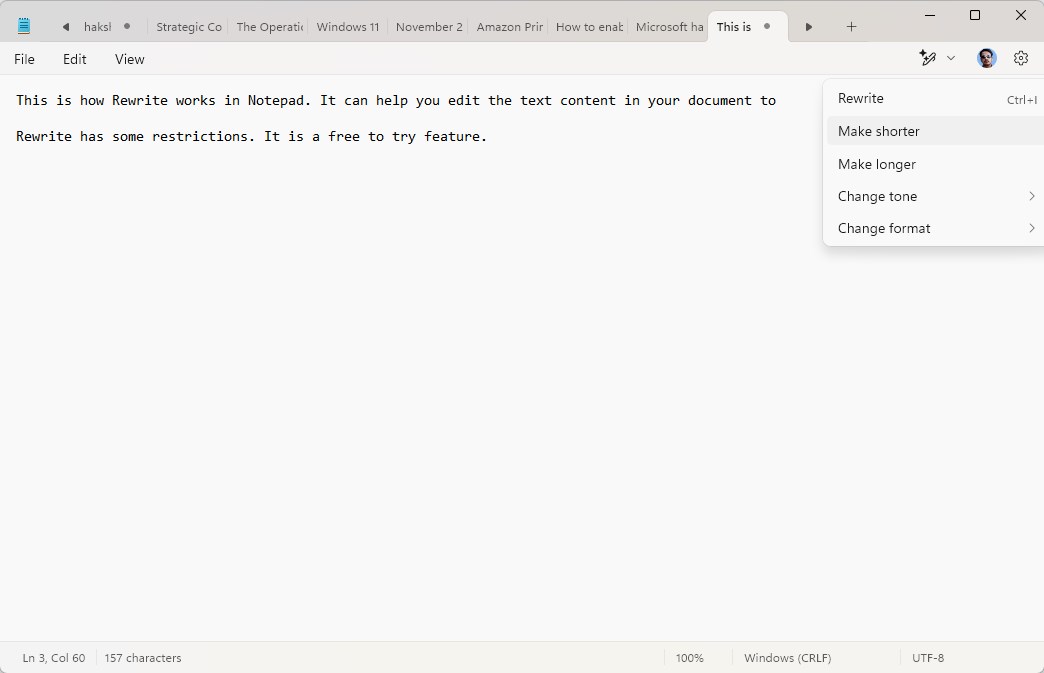Open the Edit menu

coord(75,59)
